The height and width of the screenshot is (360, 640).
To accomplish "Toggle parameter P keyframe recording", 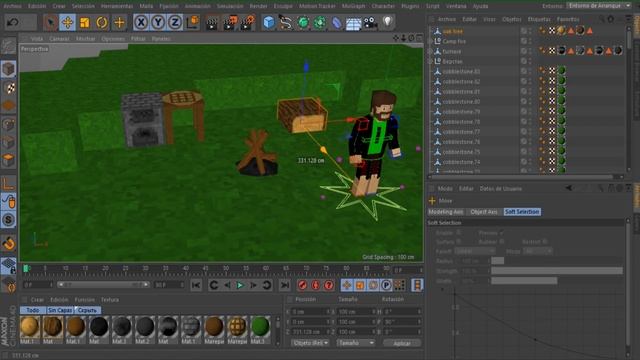I will click(386, 285).
